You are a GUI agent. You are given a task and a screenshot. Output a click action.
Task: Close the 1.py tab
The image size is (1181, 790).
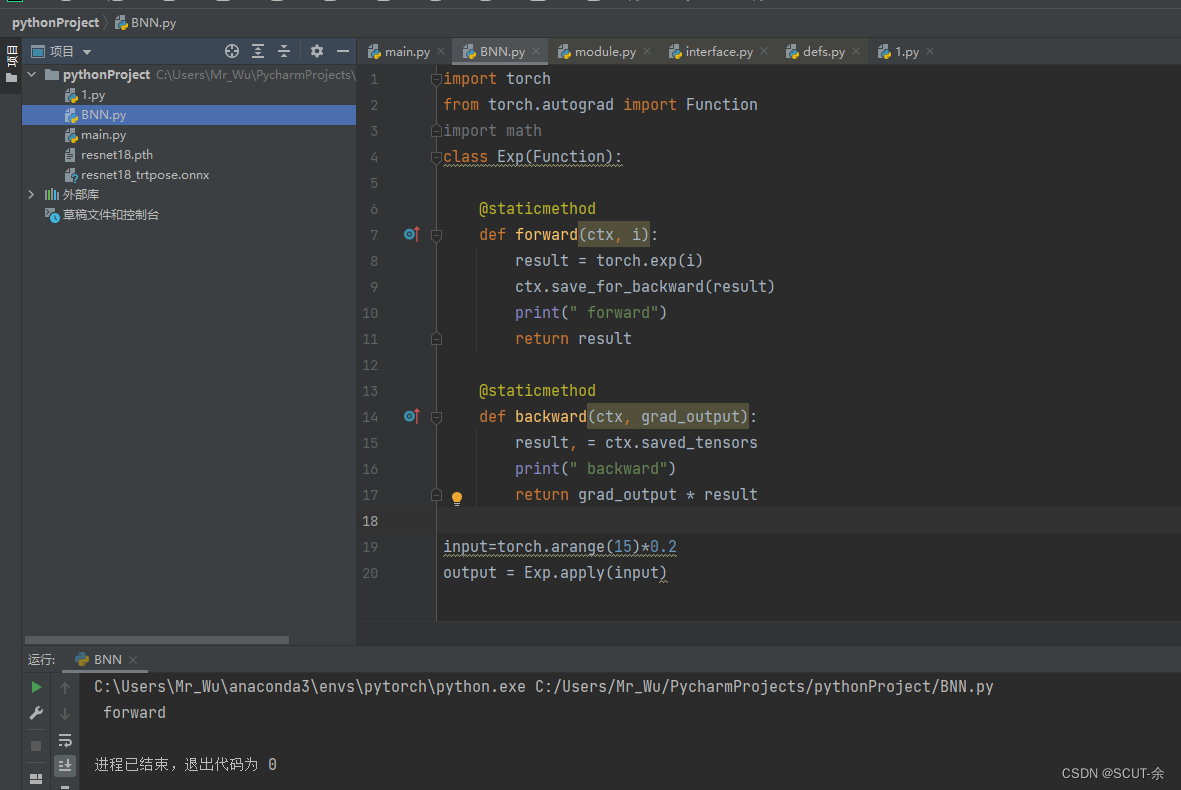coord(930,51)
